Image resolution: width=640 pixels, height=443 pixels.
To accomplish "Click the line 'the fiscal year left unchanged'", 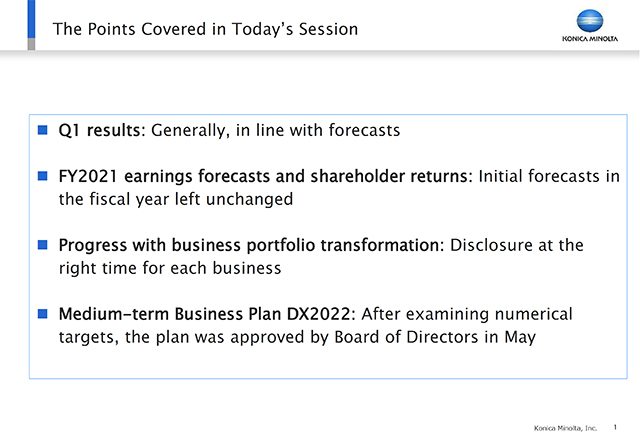I will 176,199.
